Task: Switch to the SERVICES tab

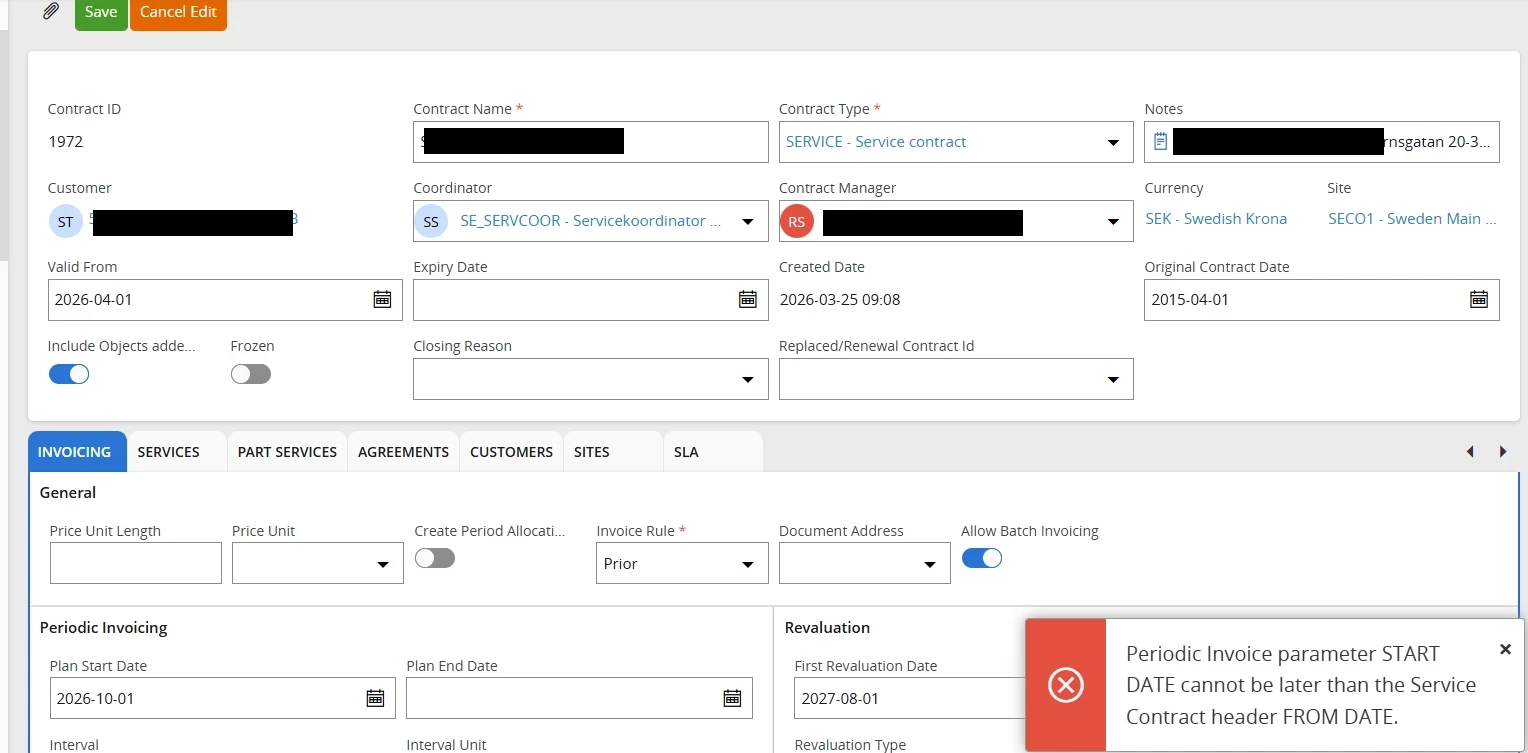Action: tap(169, 452)
